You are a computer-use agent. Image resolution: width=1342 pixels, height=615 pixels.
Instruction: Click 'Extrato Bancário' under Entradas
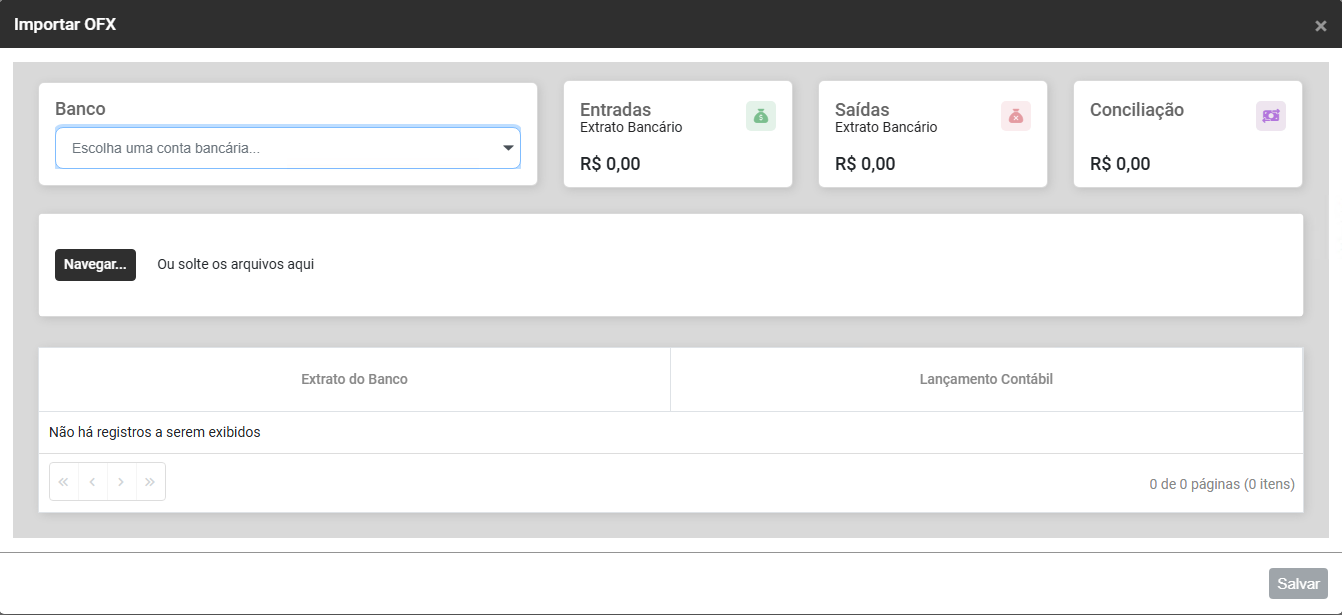pos(631,128)
